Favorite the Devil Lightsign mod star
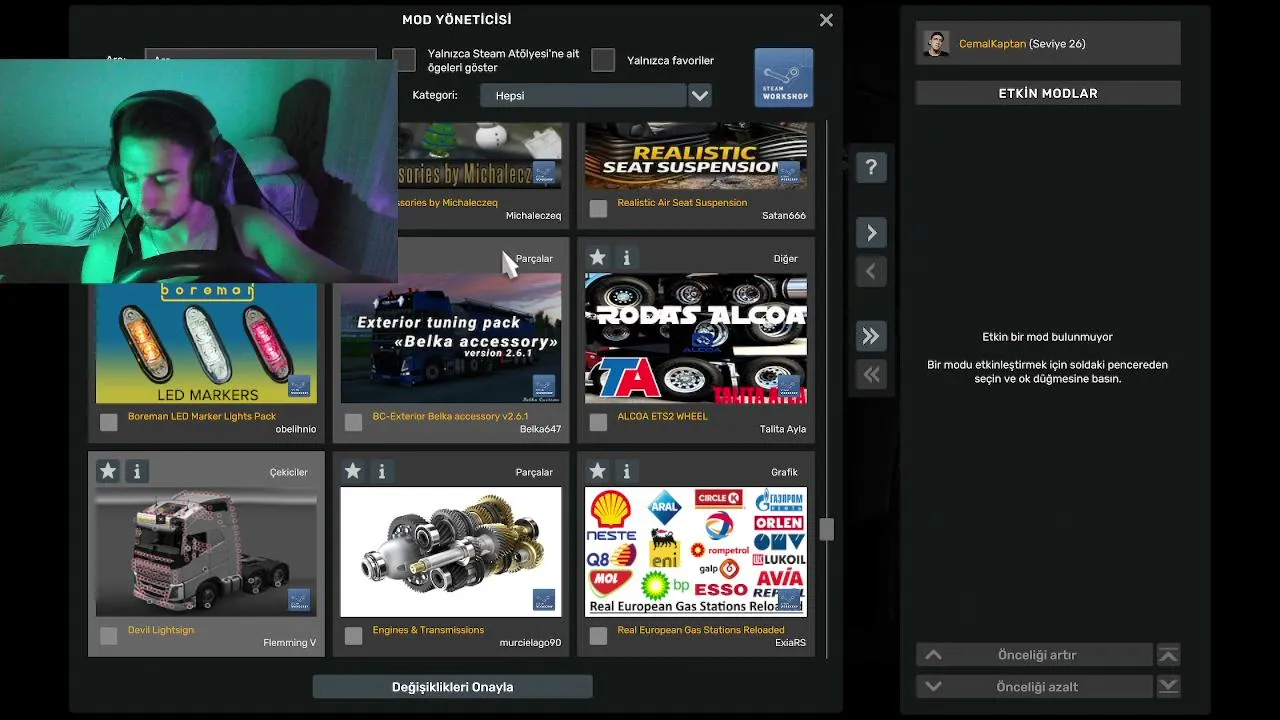The image size is (1280, 720). click(x=108, y=471)
